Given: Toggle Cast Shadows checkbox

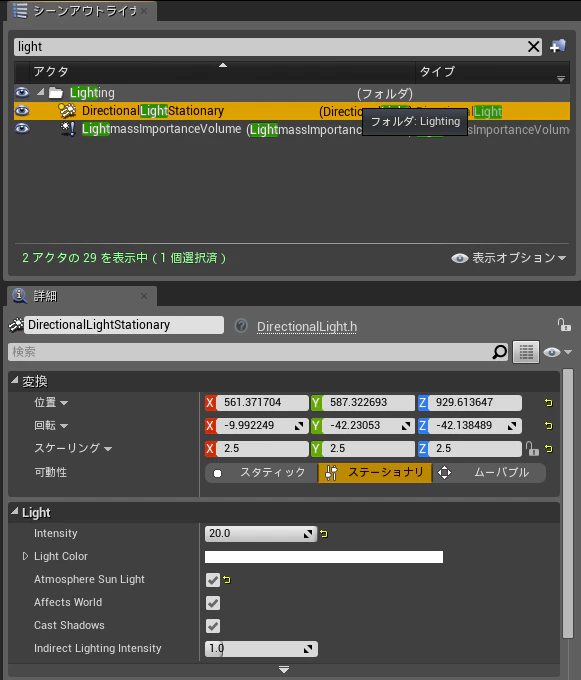Looking at the screenshot, I should (213, 626).
